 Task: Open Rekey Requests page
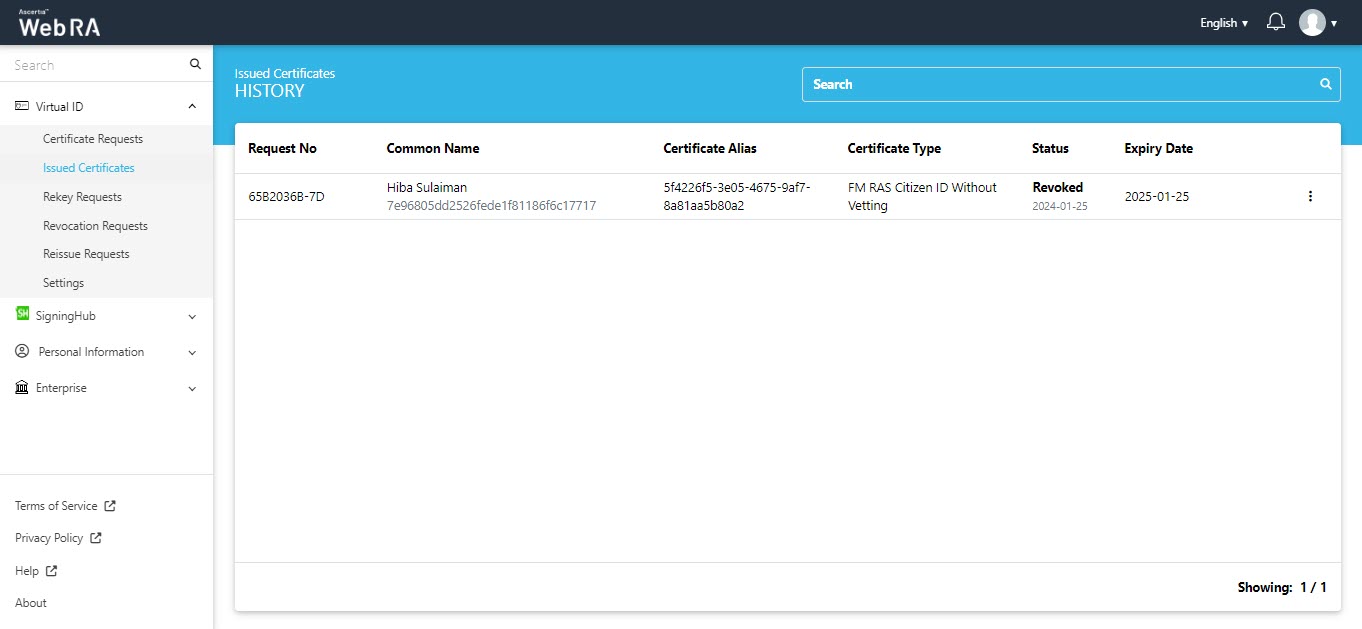coord(82,197)
